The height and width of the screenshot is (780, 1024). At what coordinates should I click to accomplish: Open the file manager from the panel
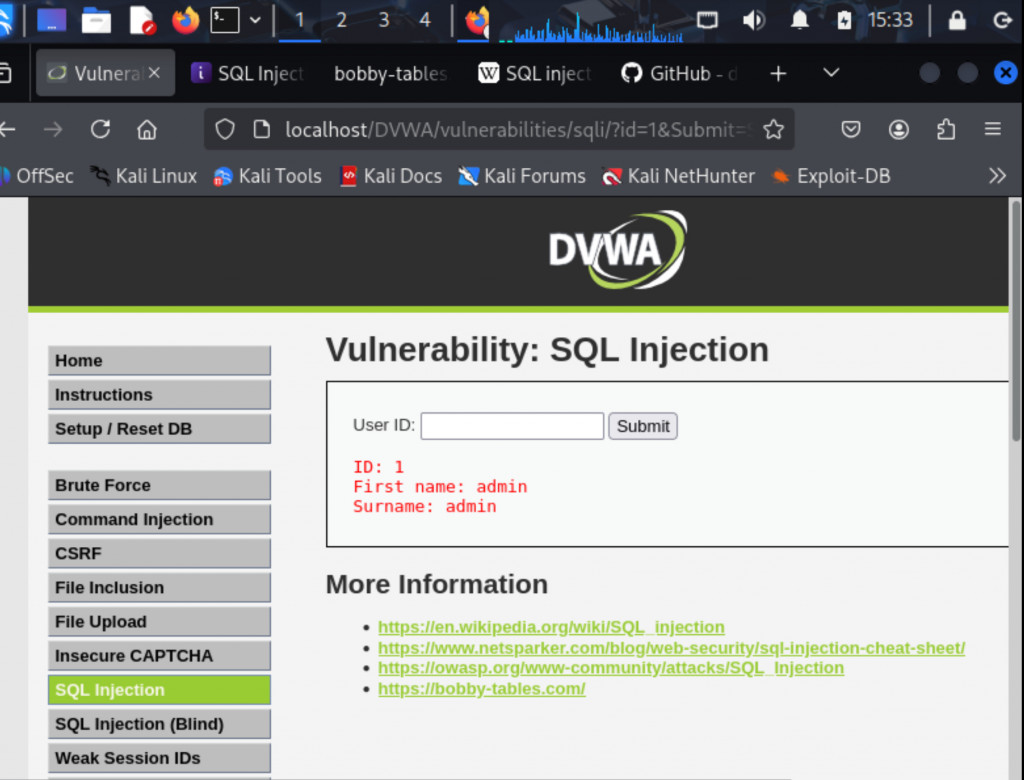(x=96, y=20)
